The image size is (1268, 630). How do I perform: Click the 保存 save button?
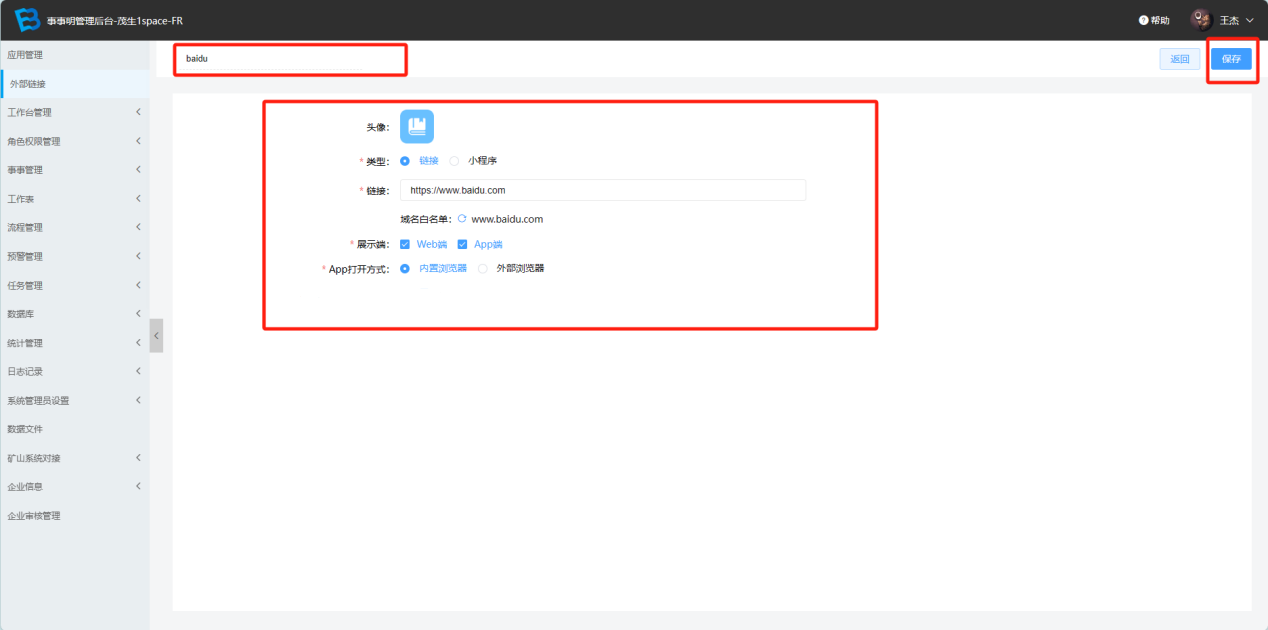click(x=1231, y=59)
